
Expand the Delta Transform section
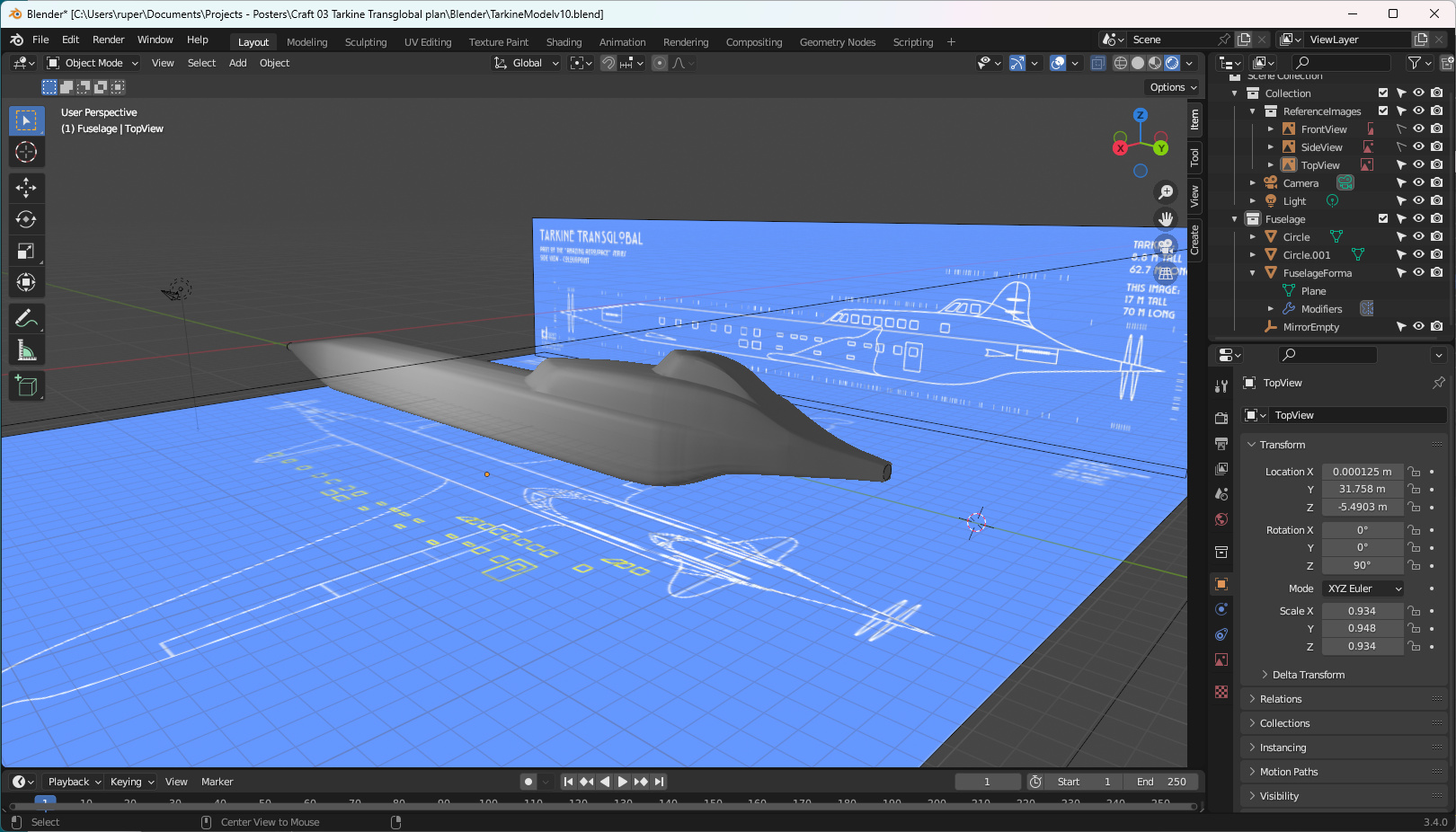1308,675
